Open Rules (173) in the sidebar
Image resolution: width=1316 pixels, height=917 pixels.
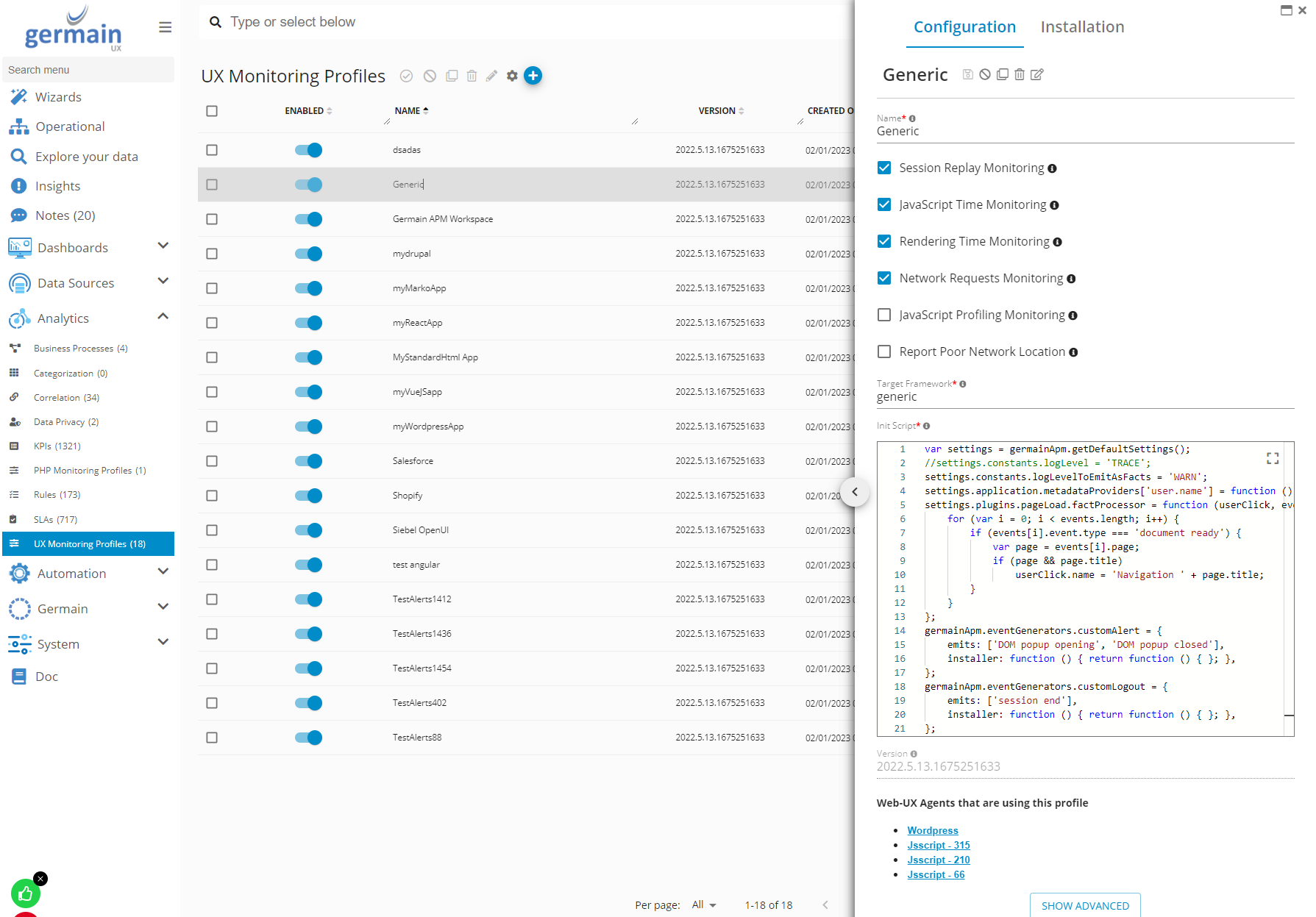pyautogui.click(x=57, y=495)
